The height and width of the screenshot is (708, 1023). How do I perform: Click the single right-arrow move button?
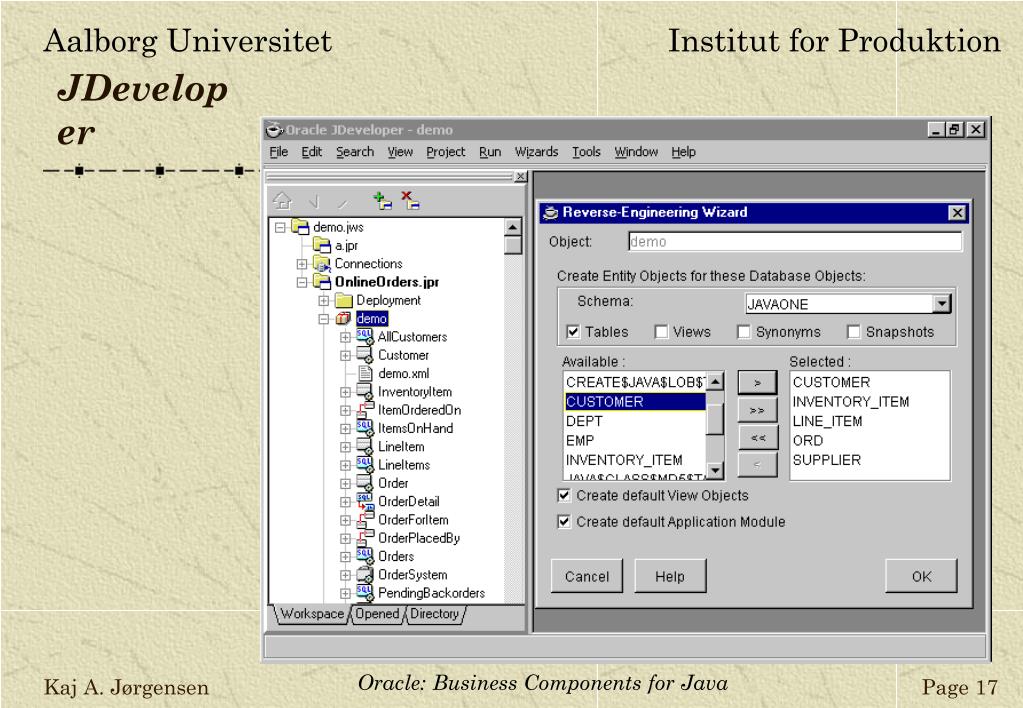[x=757, y=382]
